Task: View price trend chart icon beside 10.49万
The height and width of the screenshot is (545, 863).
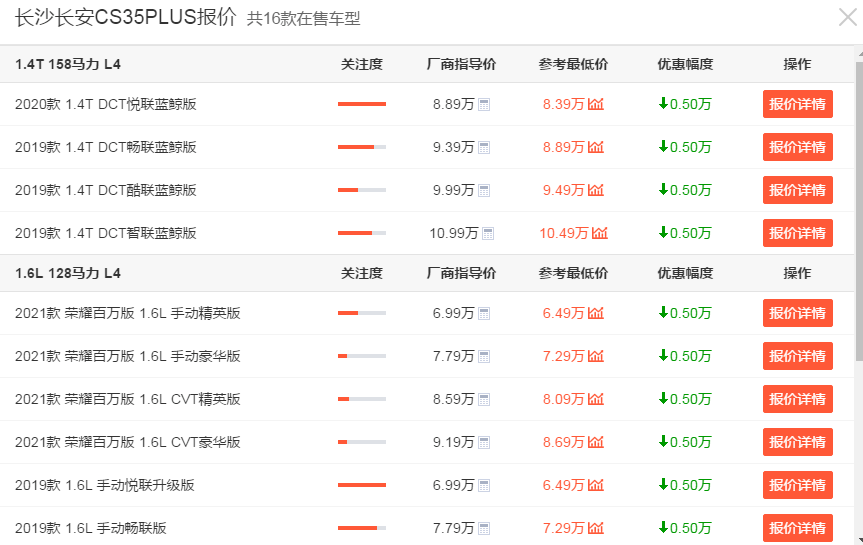Action: pos(600,233)
